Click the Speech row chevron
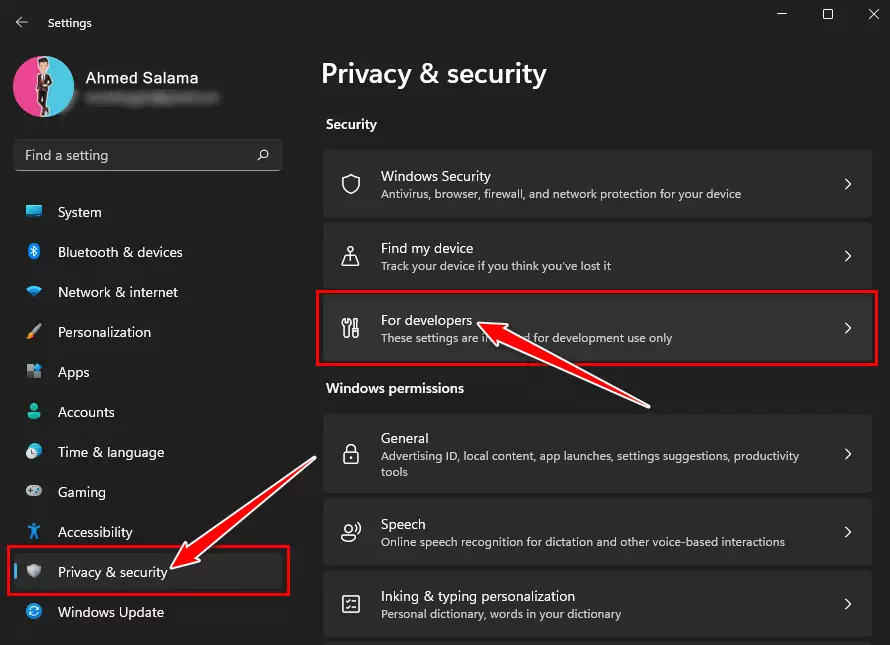The image size is (890, 645). pyautogui.click(x=847, y=532)
